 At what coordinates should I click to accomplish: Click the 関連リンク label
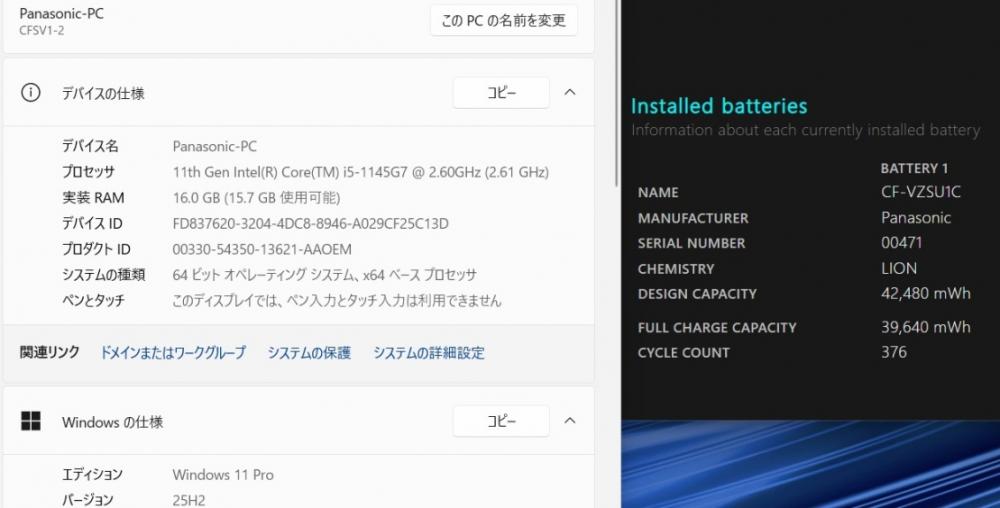50,352
